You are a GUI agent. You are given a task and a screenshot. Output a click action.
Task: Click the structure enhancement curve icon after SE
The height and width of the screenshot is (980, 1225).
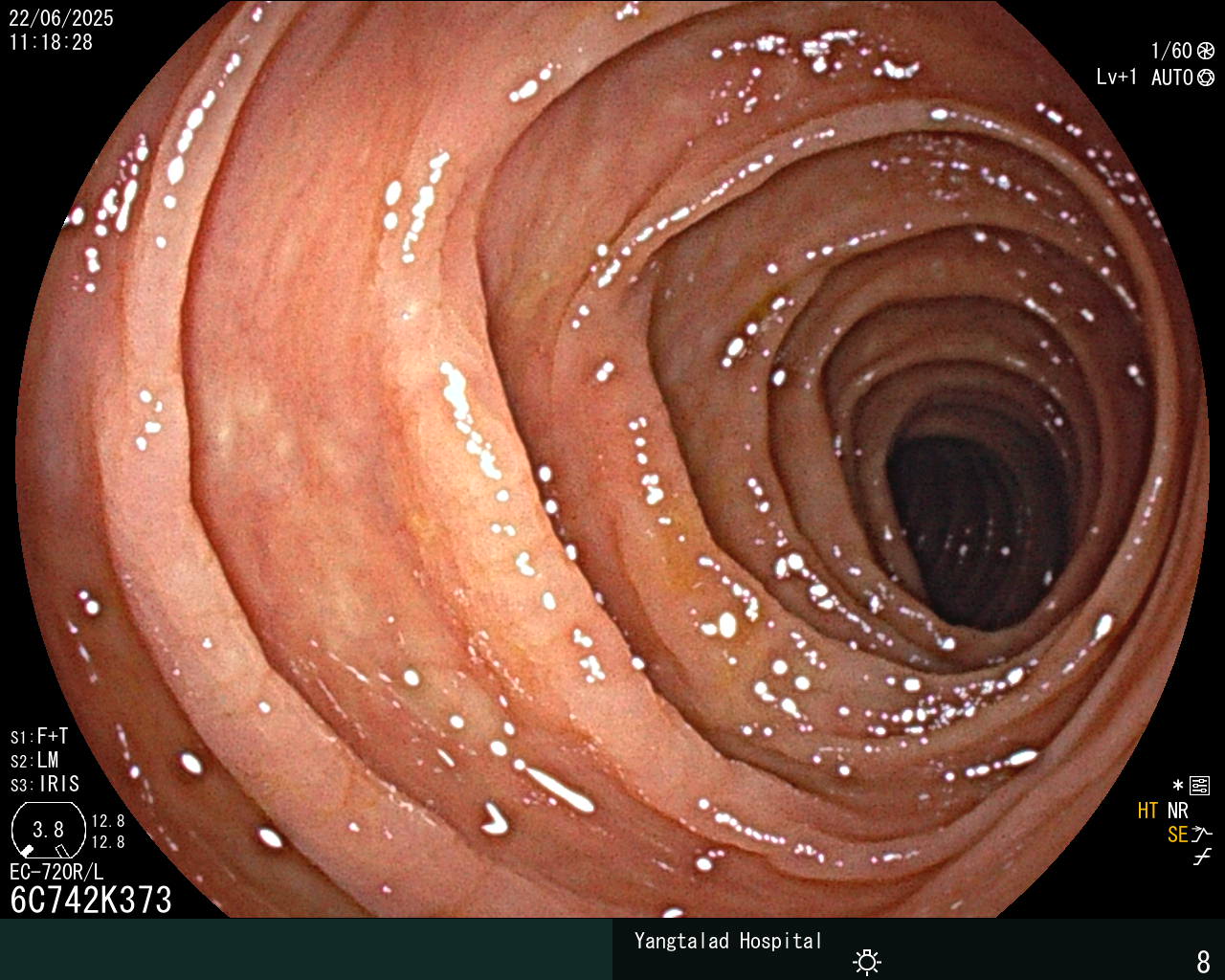(x=1202, y=835)
